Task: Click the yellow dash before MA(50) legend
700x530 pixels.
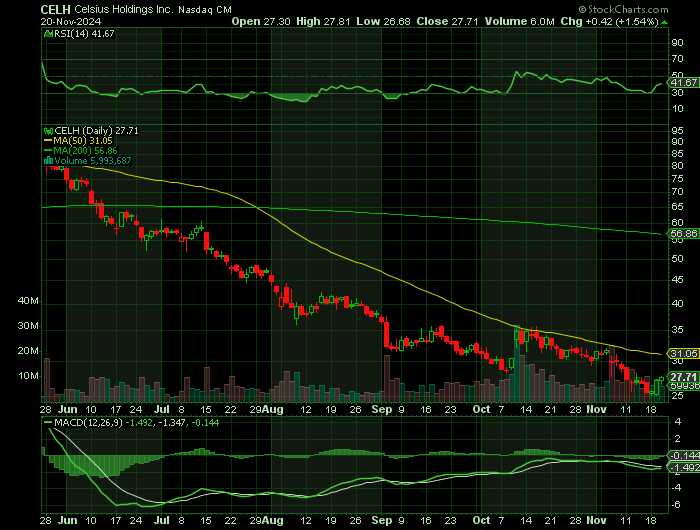Action: (48, 141)
